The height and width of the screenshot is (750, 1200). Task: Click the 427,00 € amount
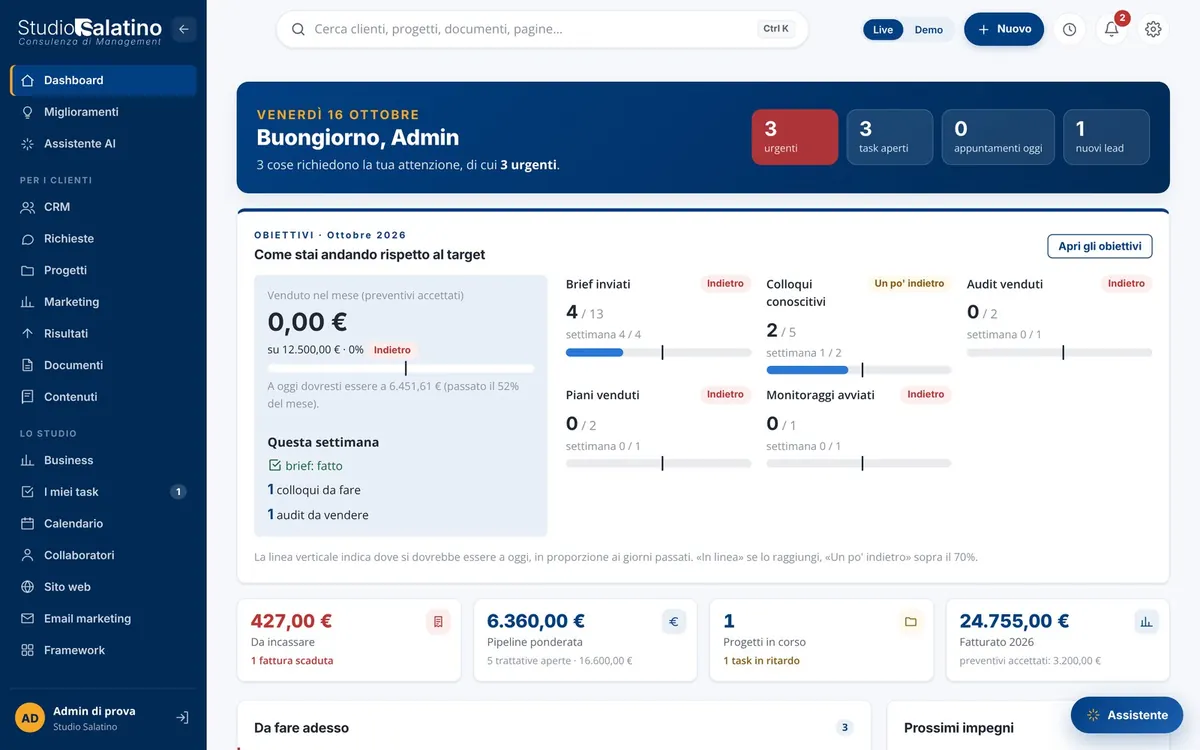(x=291, y=621)
